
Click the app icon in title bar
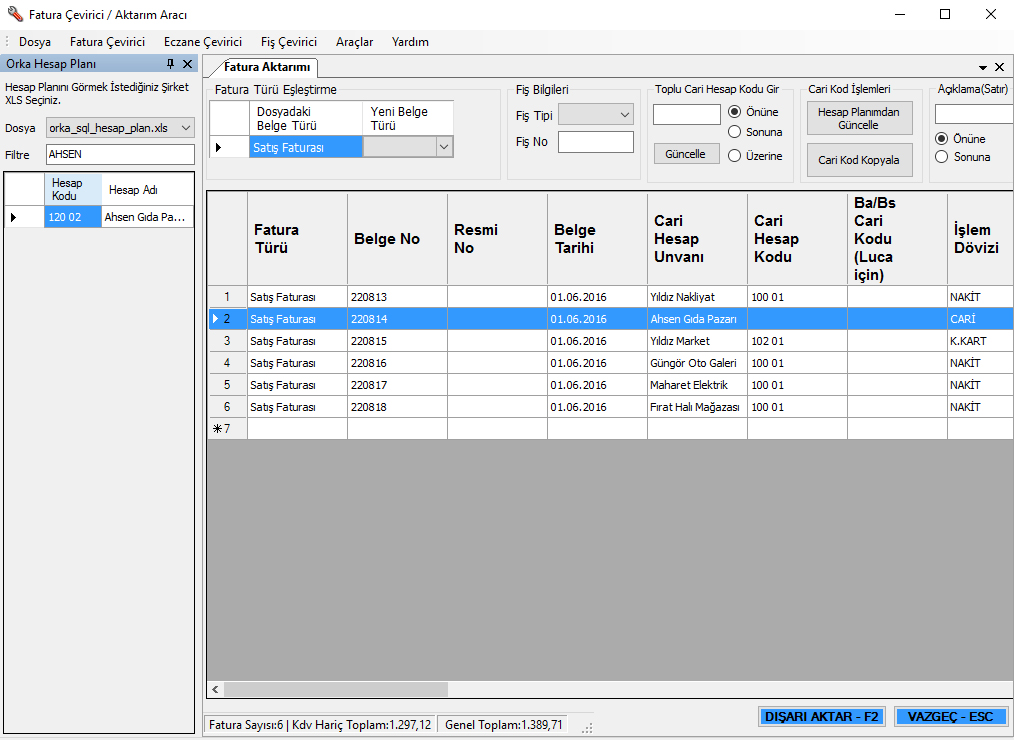[x=14, y=15]
